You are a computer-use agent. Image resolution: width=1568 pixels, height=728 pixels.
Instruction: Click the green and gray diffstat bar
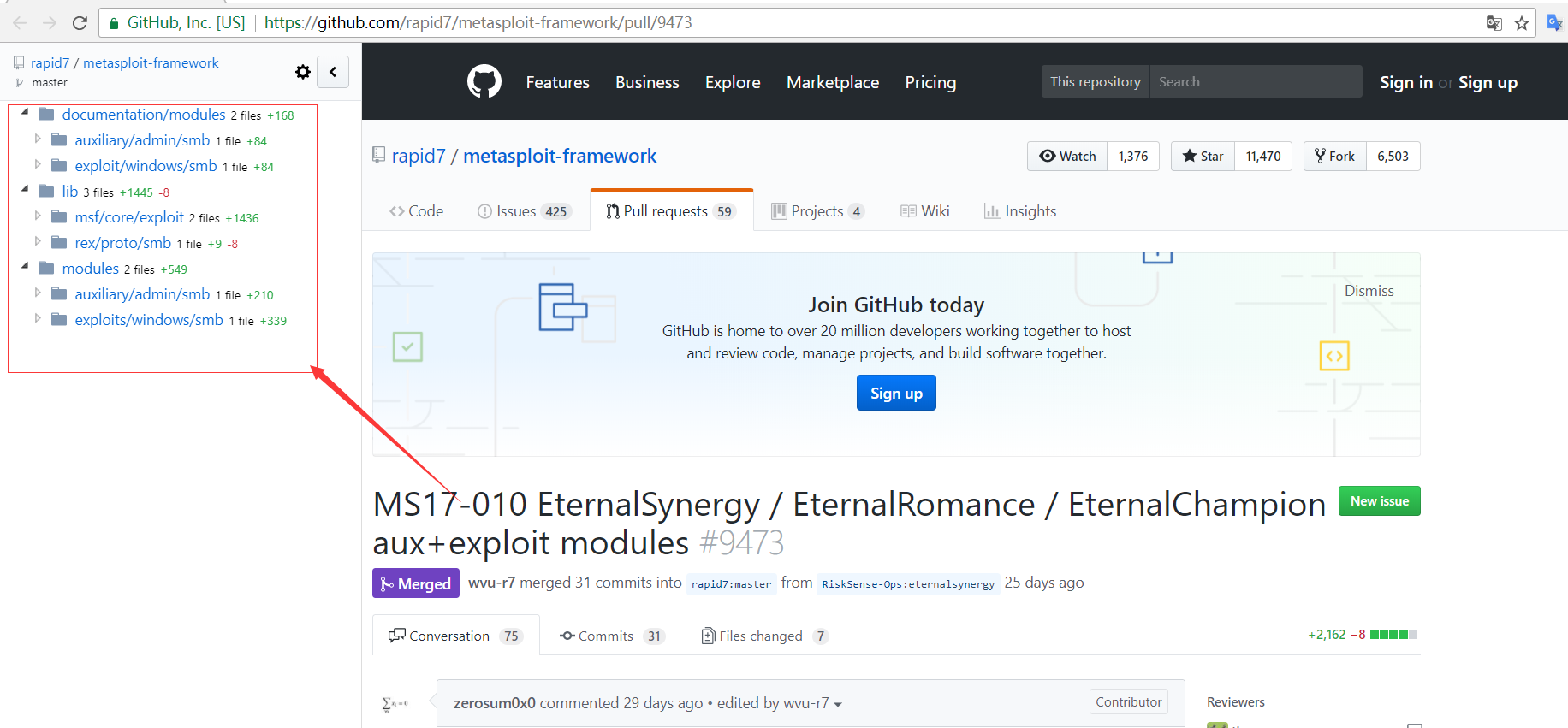1393,635
